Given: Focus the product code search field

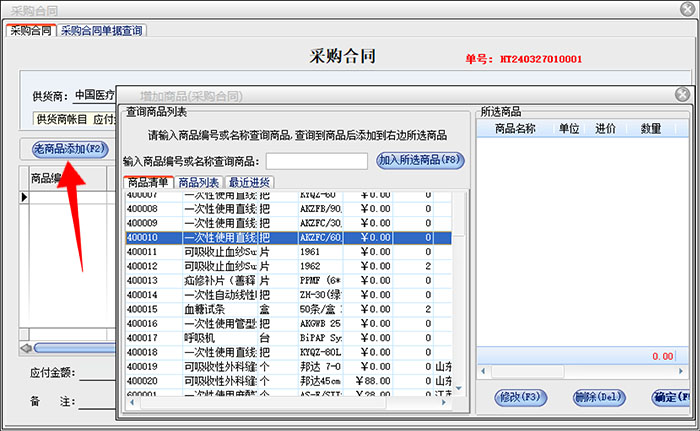Looking at the screenshot, I should tap(317, 161).
